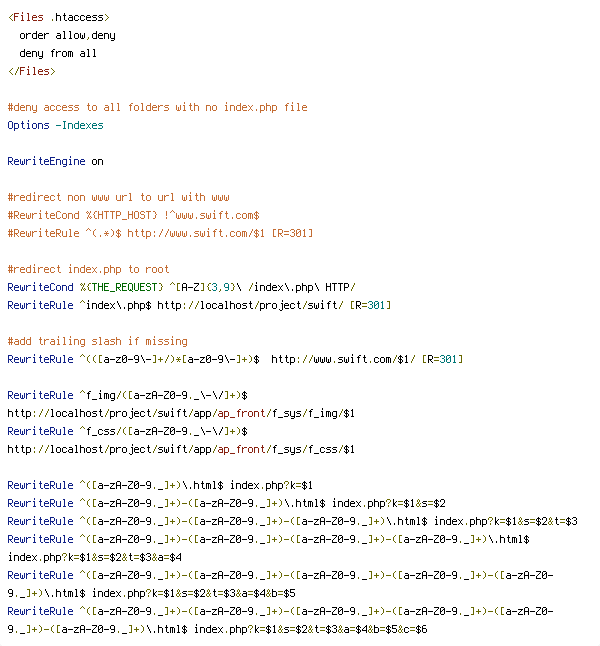Click the line 'index.php?k=$1&s=$2&t=$3&a=$4'
The image size is (600, 646).
94,557
